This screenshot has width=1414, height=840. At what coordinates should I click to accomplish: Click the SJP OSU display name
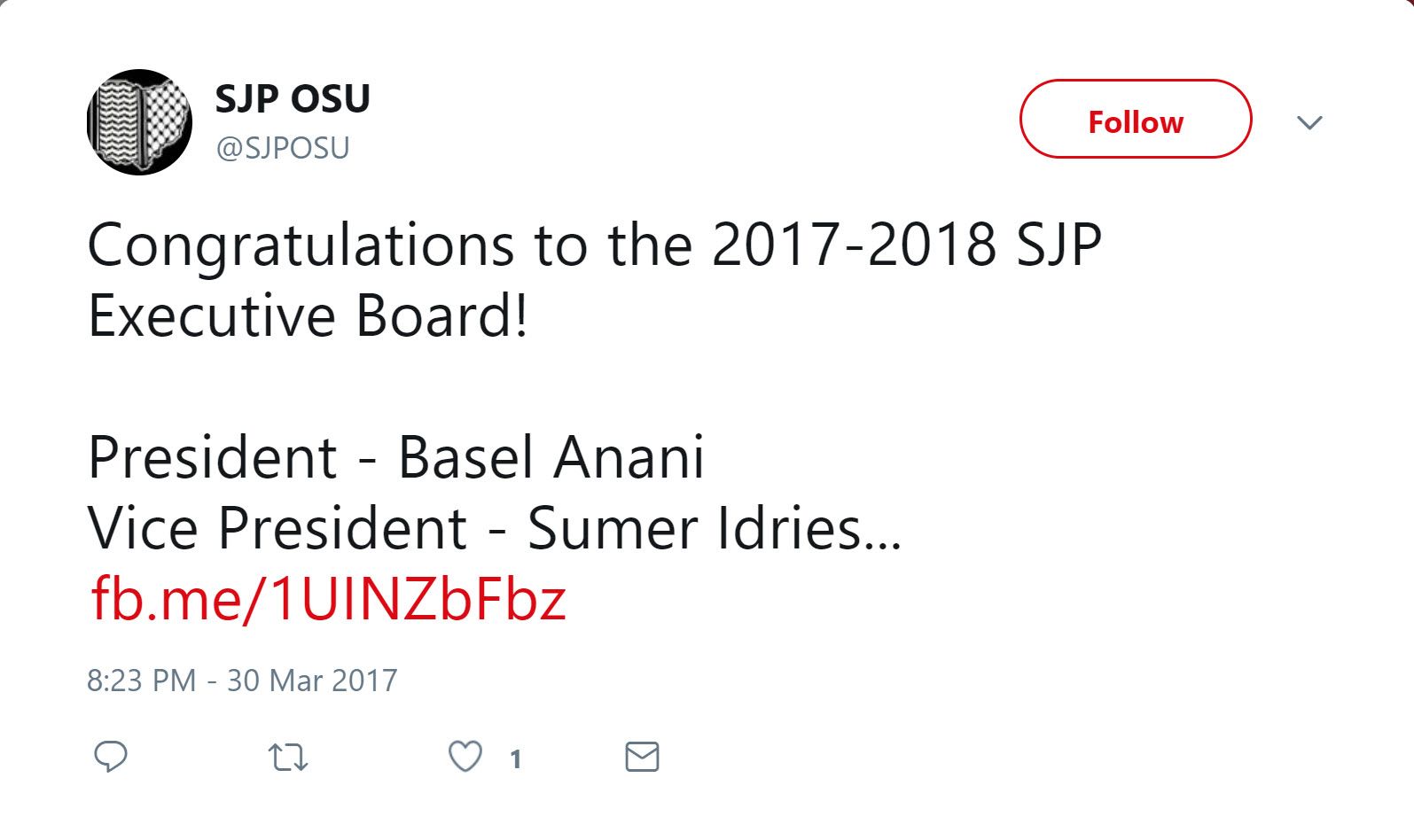pos(293,98)
